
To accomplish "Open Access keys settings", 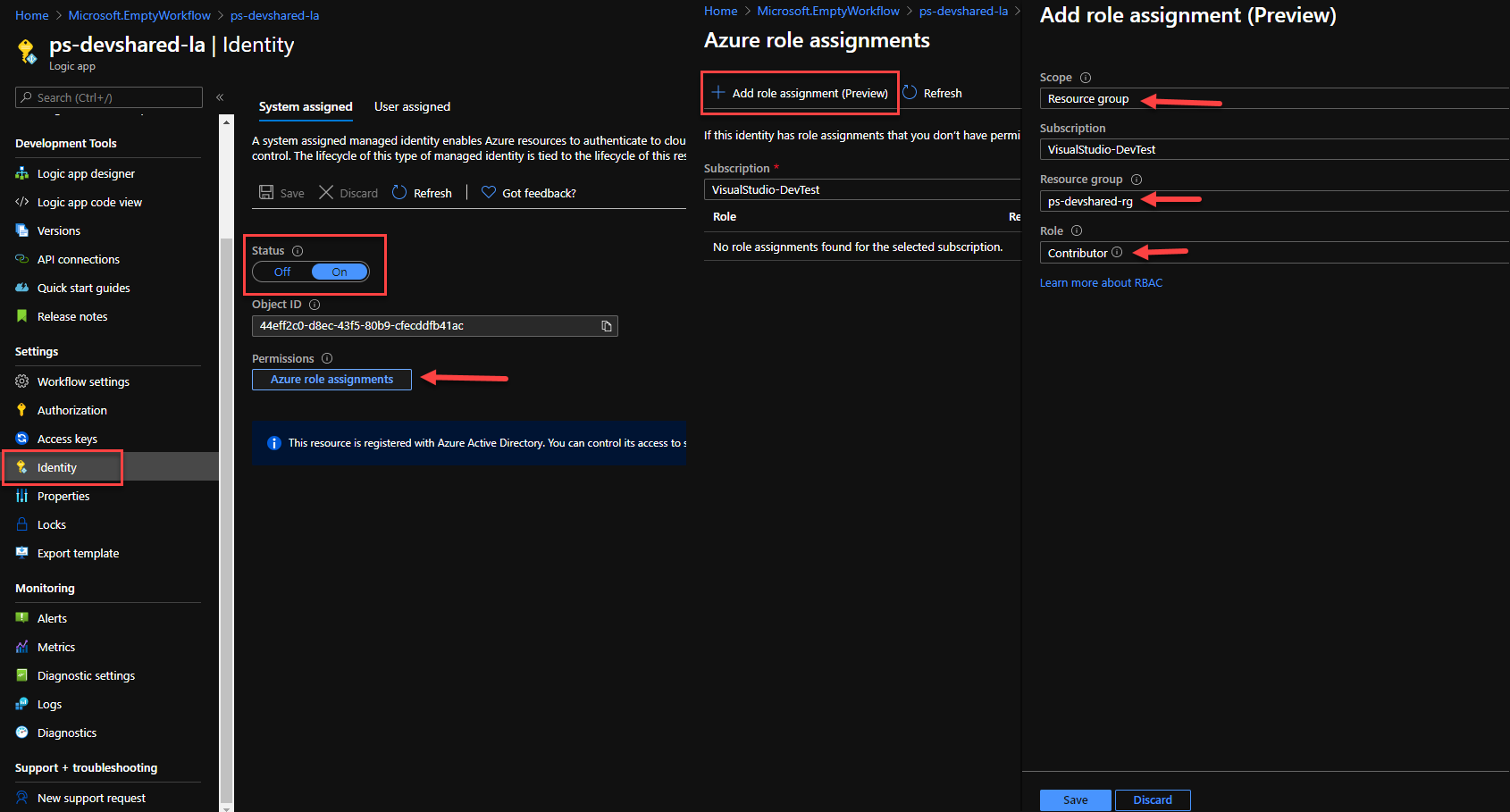I will [x=67, y=438].
